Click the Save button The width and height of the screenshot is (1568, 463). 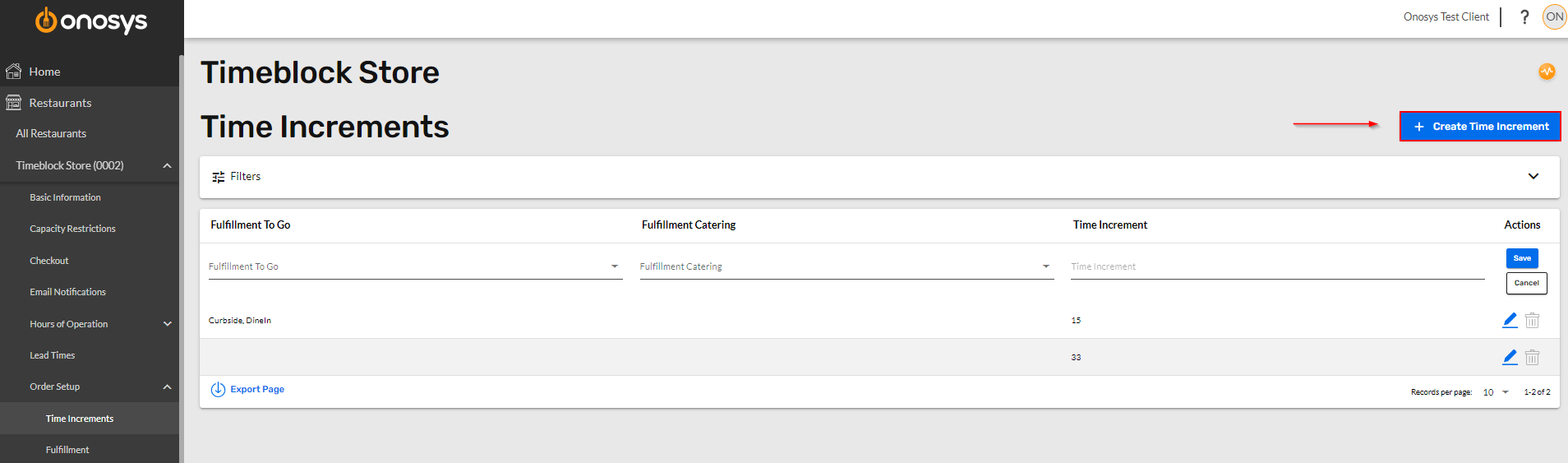click(1522, 258)
